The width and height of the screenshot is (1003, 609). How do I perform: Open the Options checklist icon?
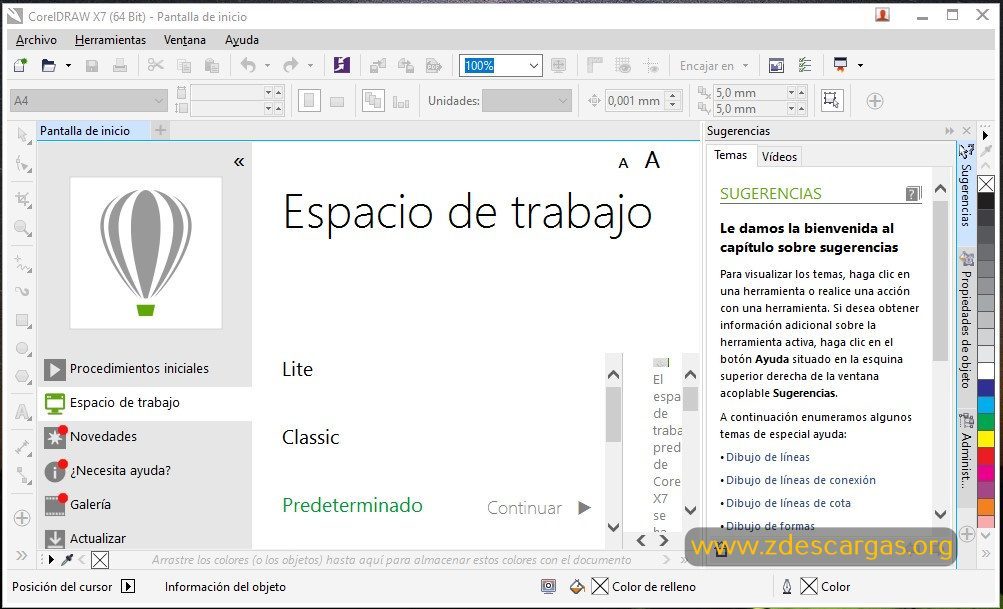[804, 65]
